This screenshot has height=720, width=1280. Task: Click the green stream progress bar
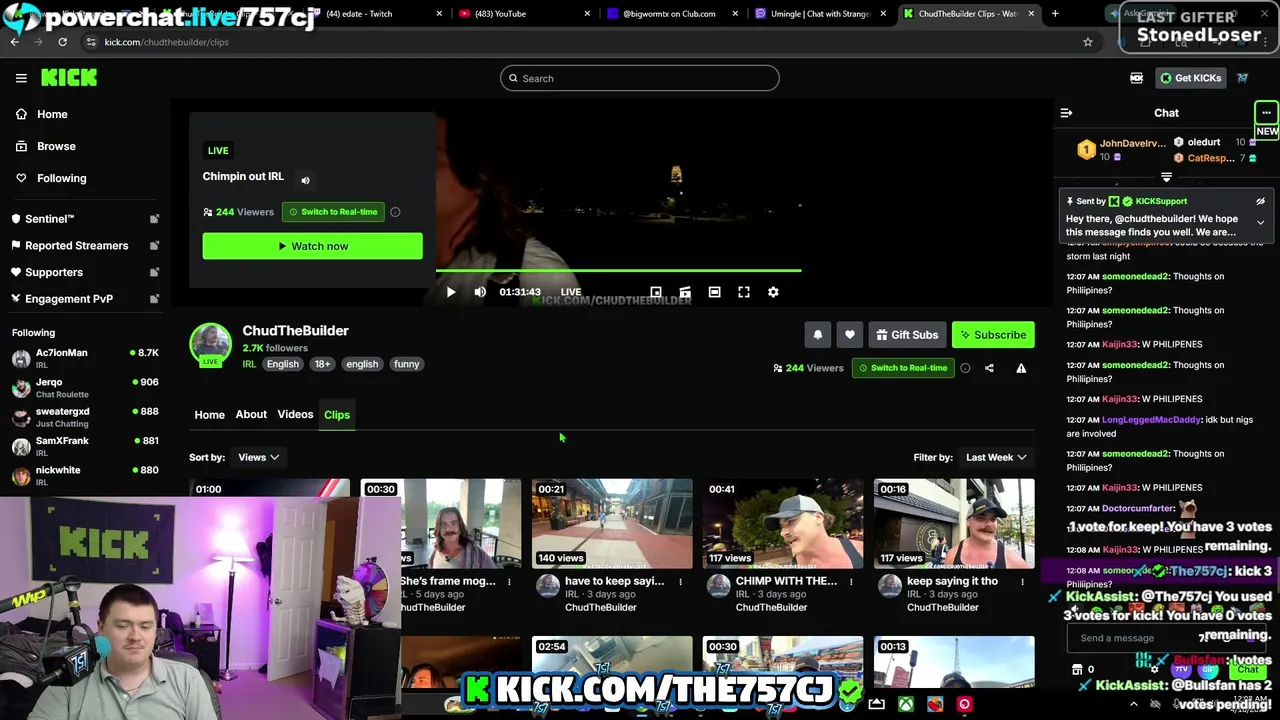click(618, 271)
